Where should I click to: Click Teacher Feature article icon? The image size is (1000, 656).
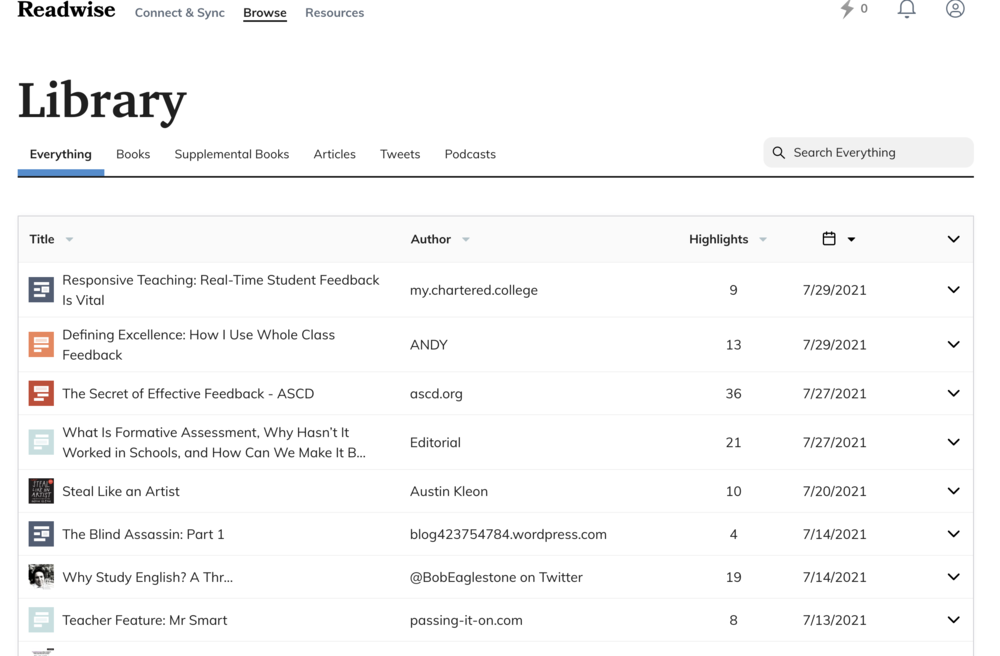tap(41, 620)
